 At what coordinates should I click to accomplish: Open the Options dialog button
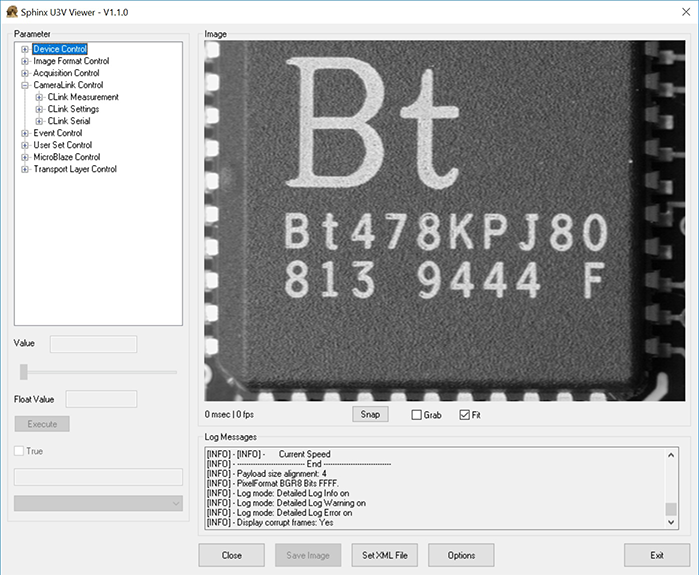[x=461, y=555]
